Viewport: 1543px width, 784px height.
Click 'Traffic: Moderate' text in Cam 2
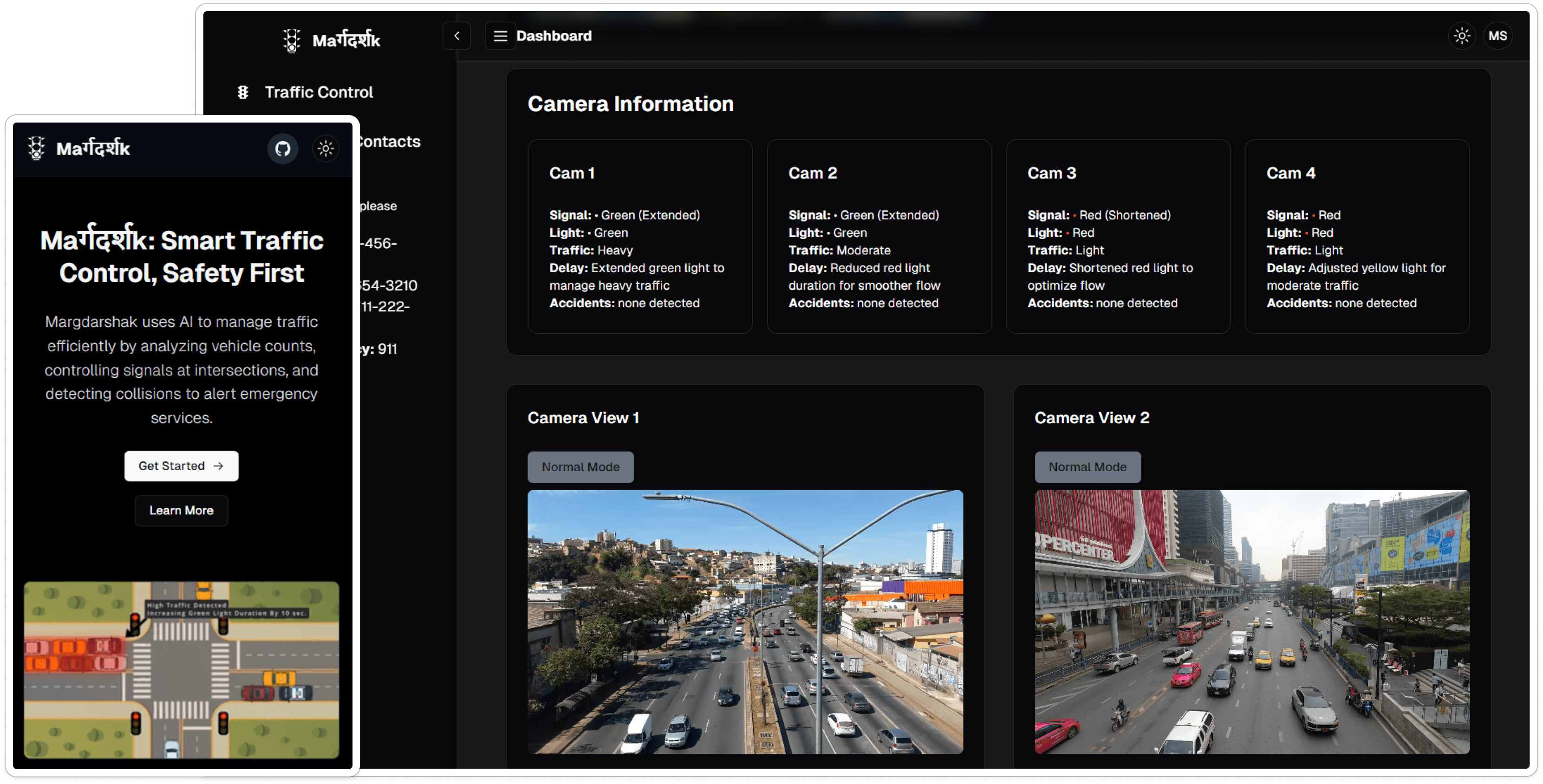pos(839,250)
